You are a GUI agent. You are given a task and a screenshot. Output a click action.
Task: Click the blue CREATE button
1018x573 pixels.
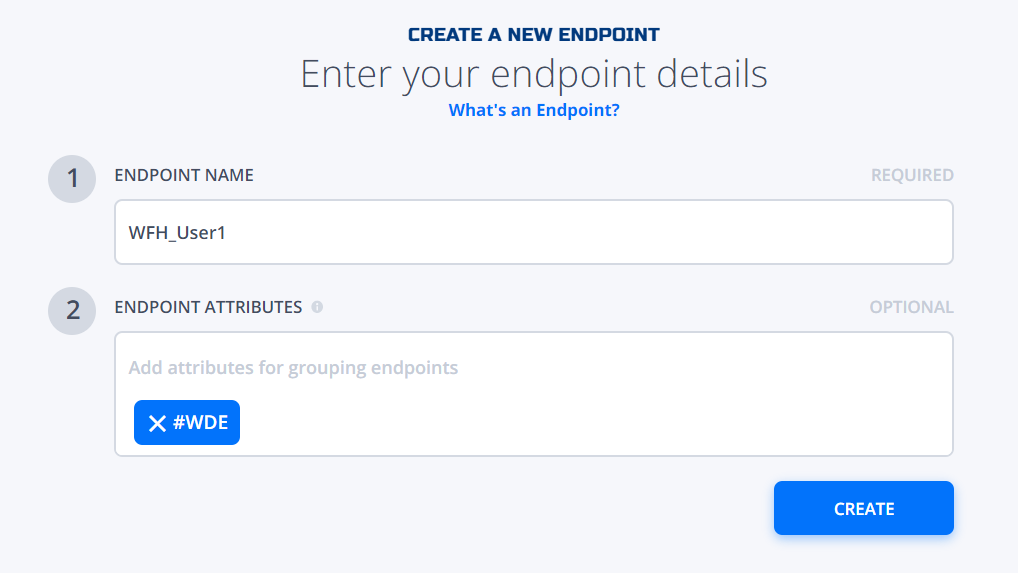pyautogui.click(x=863, y=508)
